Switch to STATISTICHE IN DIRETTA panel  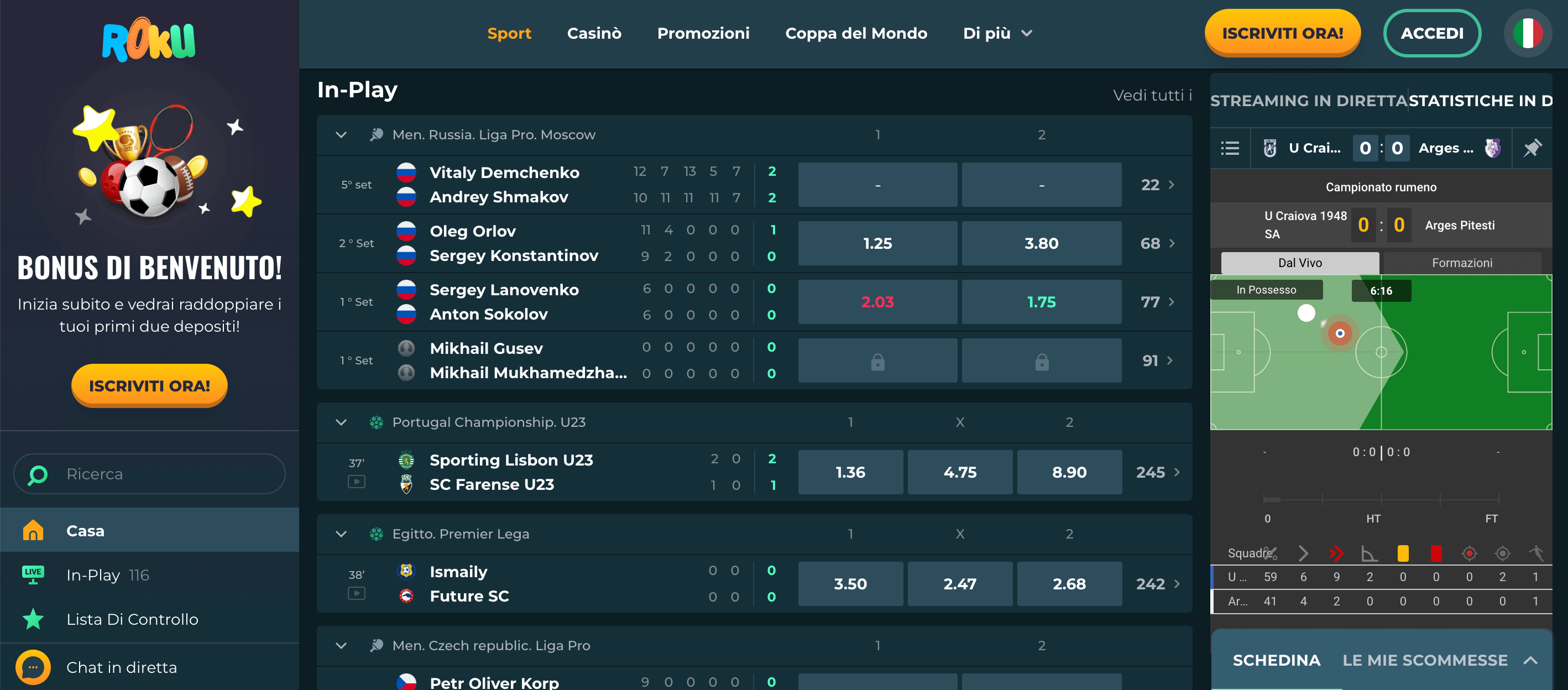point(1485,101)
